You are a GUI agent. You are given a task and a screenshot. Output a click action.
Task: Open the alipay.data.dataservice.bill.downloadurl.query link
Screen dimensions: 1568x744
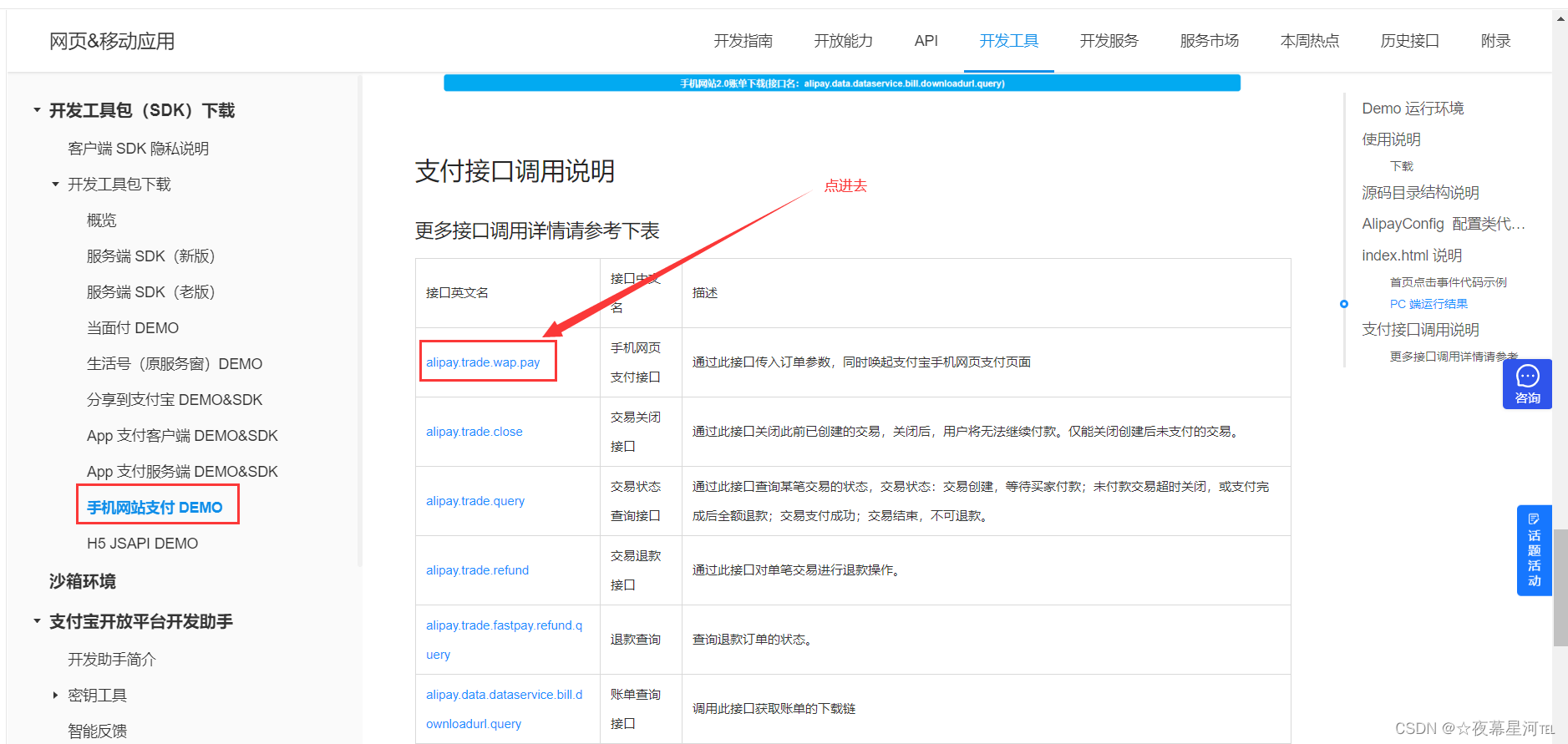505,709
